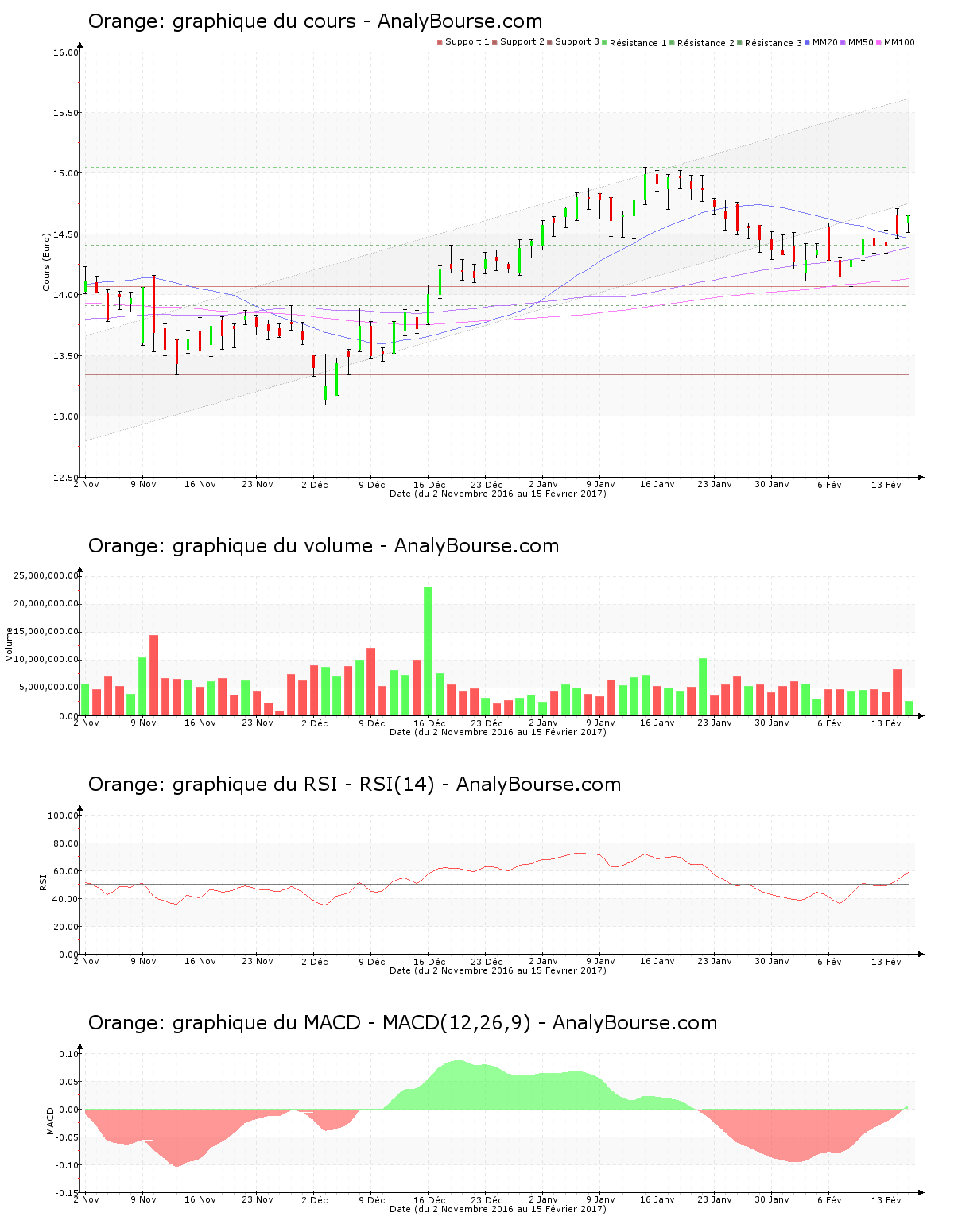Click the date range caption under price chart

click(498, 494)
